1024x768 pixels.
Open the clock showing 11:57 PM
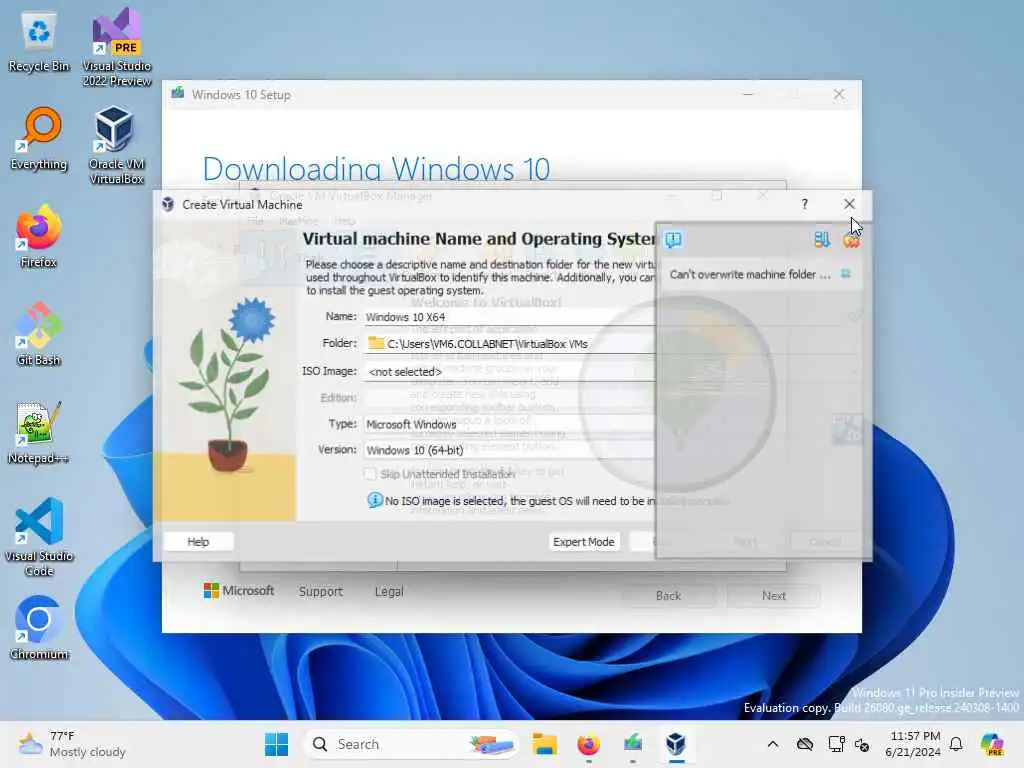click(x=913, y=744)
